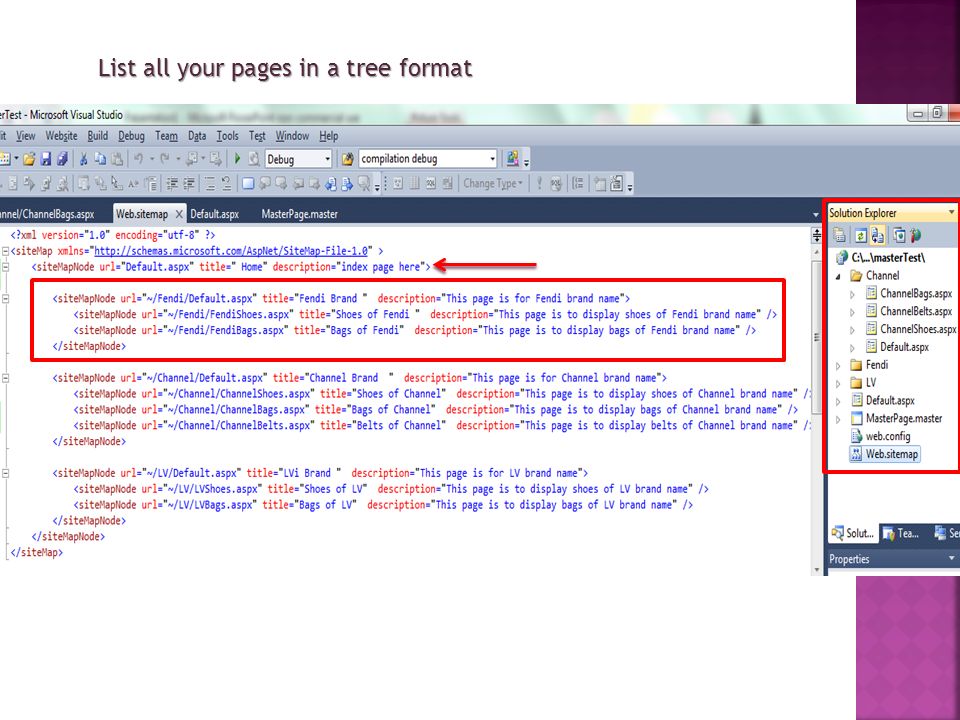Open the View menu

tap(26, 136)
